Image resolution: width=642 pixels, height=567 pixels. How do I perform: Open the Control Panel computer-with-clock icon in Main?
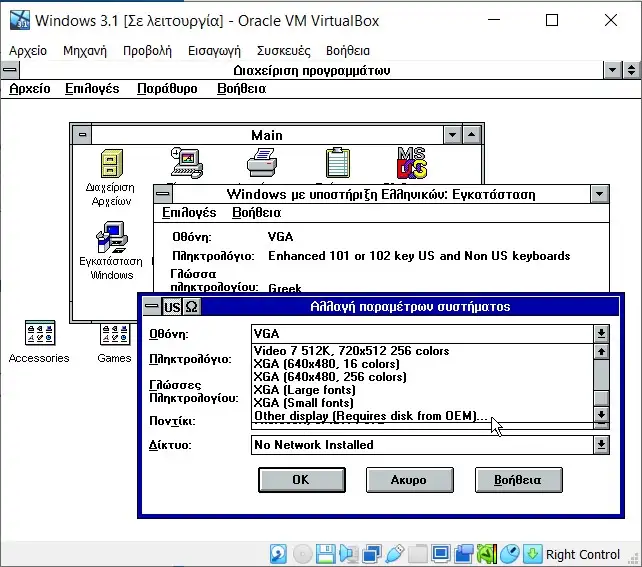point(187,163)
